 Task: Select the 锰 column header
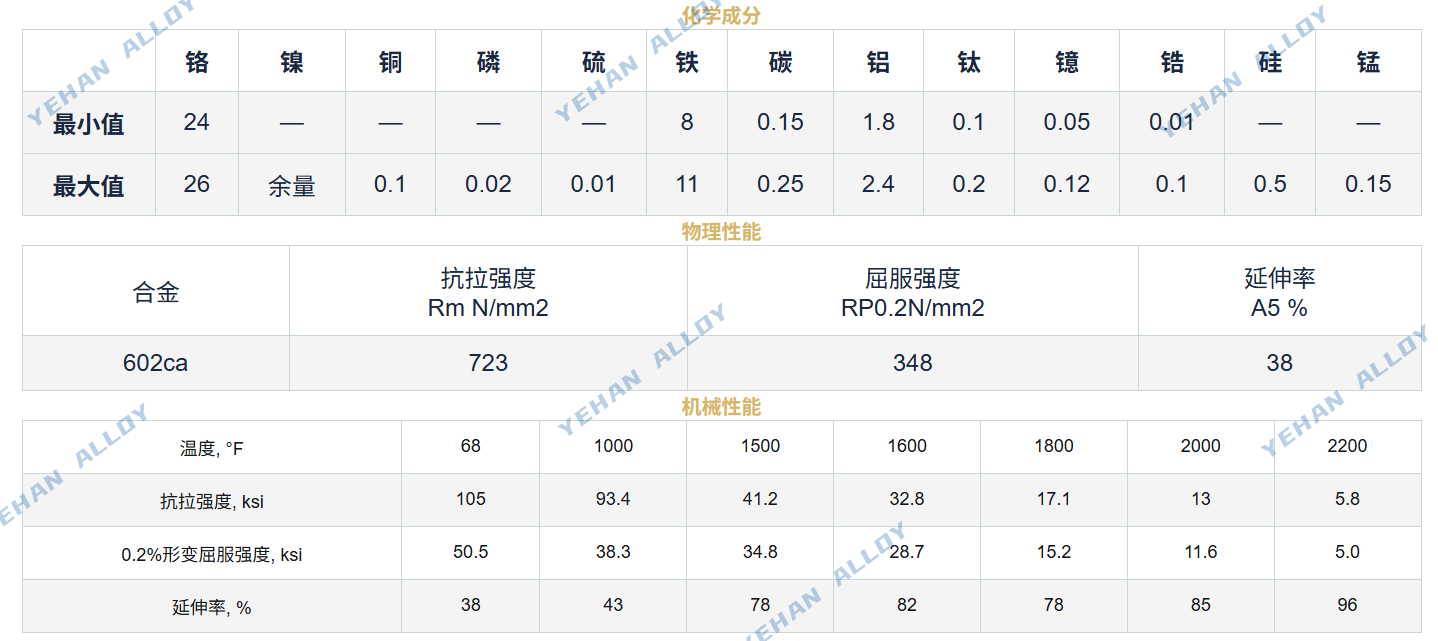coord(1368,62)
